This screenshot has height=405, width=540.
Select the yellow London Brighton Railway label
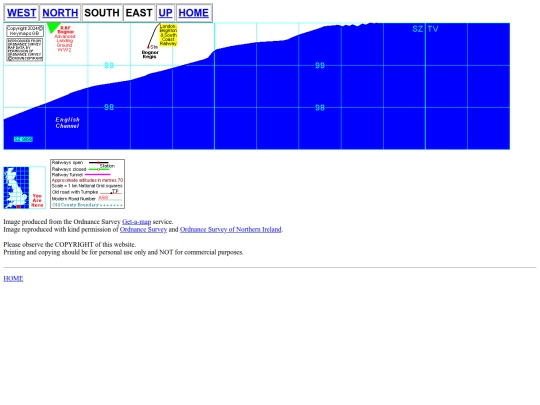click(168, 35)
